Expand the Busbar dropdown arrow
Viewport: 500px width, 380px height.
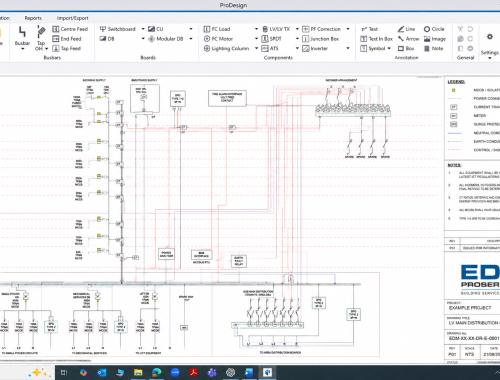23,49
